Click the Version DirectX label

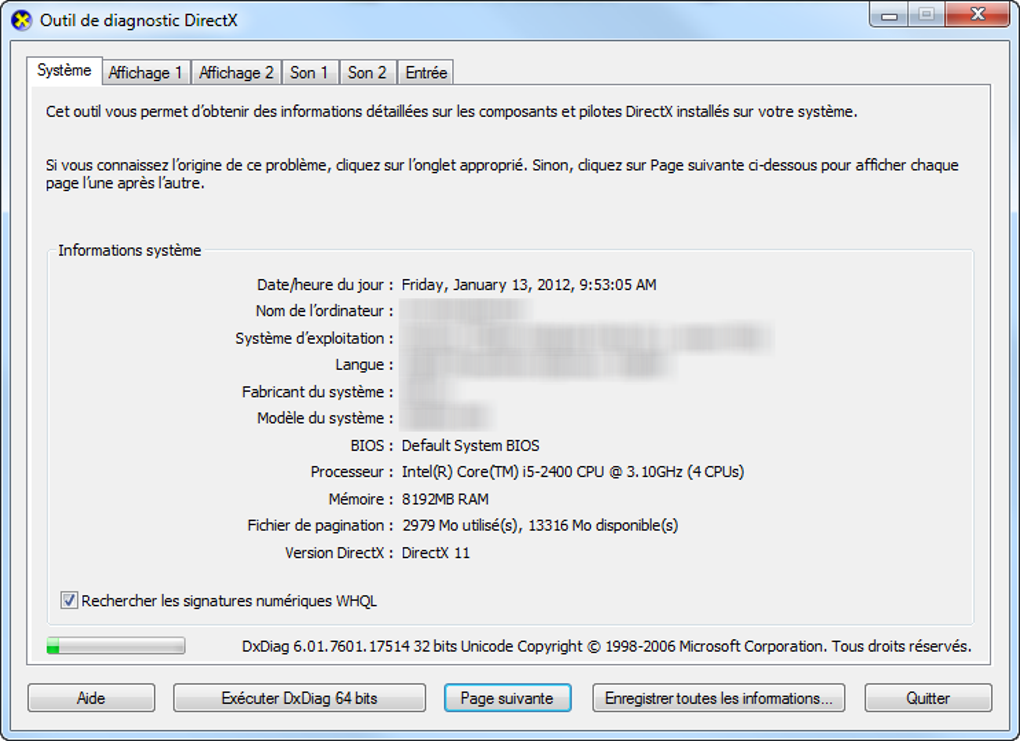point(339,553)
